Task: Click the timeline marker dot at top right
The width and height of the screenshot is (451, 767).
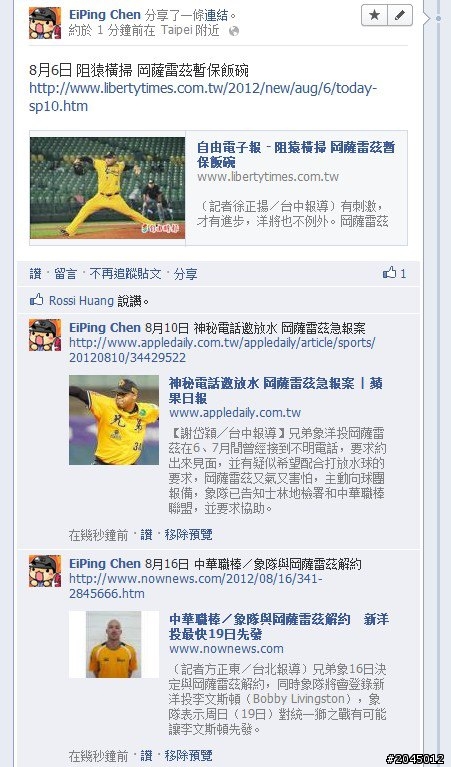Action: coord(439,18)
